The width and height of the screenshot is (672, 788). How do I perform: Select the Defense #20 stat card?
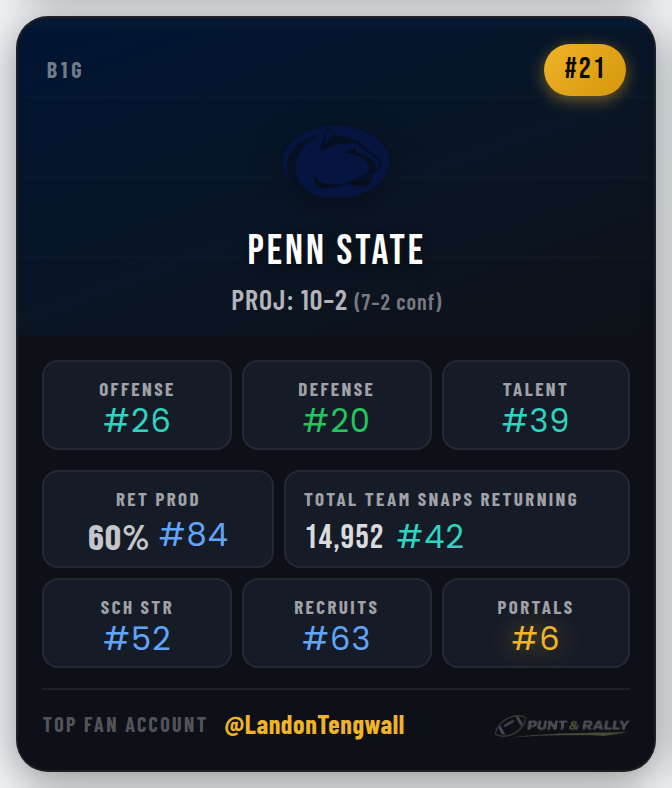[336, 405]
